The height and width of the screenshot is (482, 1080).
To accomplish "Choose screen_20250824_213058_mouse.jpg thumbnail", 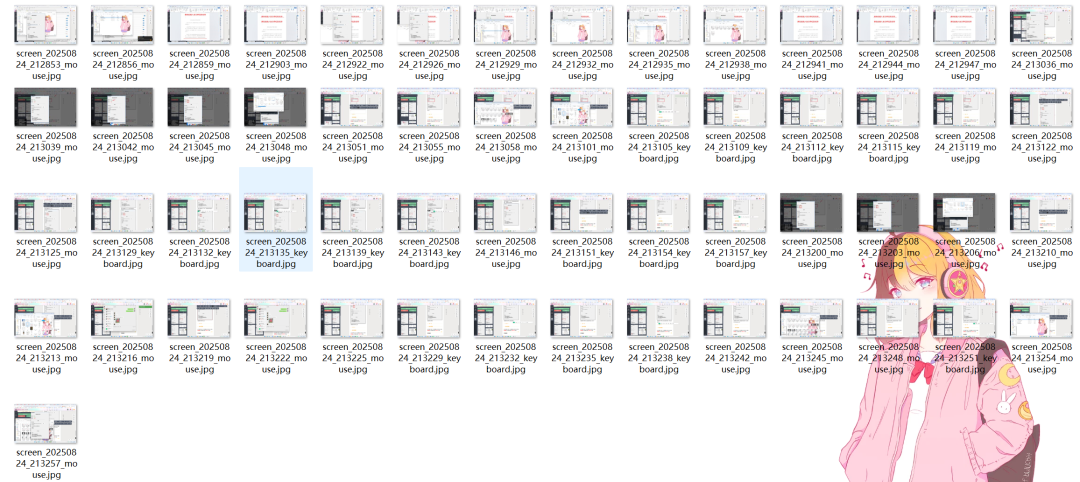I will coord(506,108).
